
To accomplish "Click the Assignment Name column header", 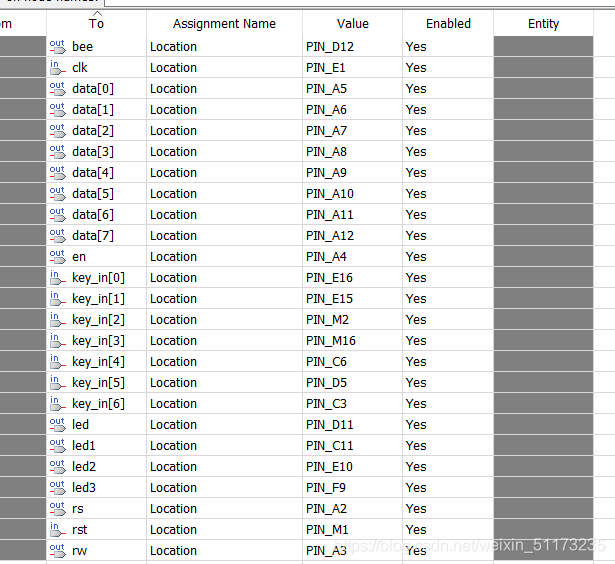I will click(x=224, y=24).
